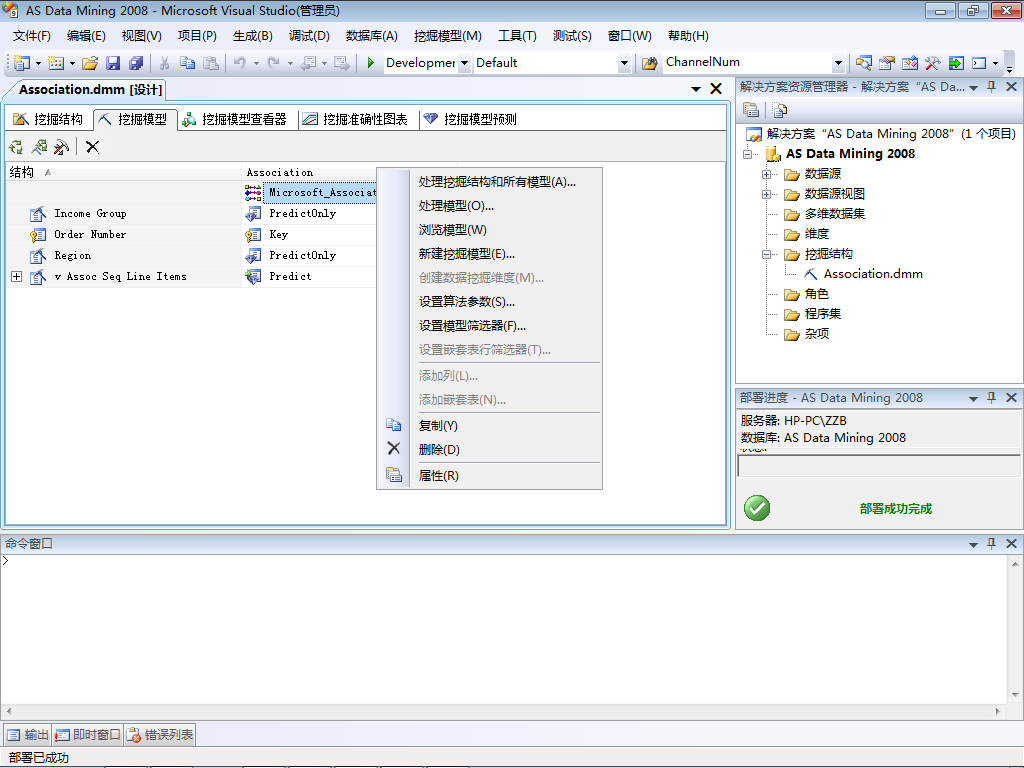Open the 错误列表 tab at bottom
Image resolution: width=1024 pixels, height=768 pixels.
(x=160, y=735)
